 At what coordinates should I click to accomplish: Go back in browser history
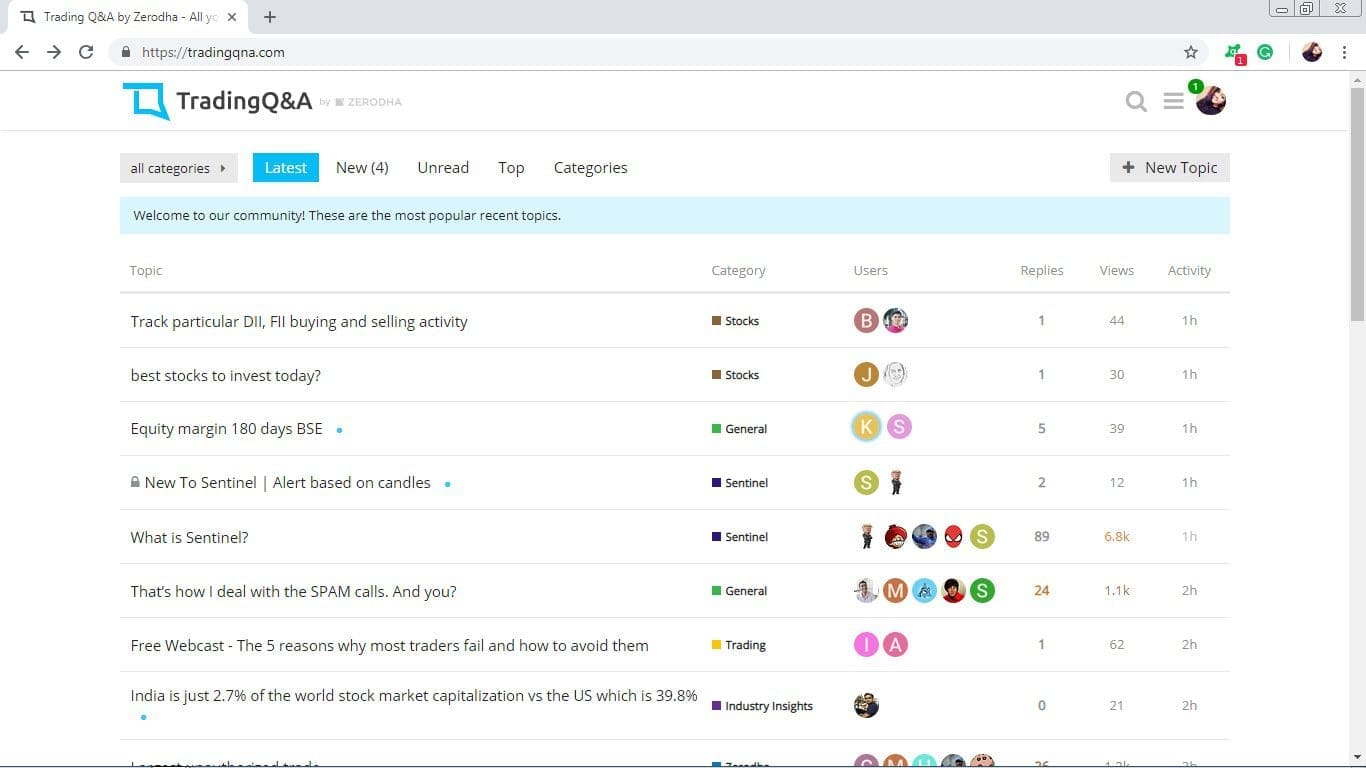22,52
